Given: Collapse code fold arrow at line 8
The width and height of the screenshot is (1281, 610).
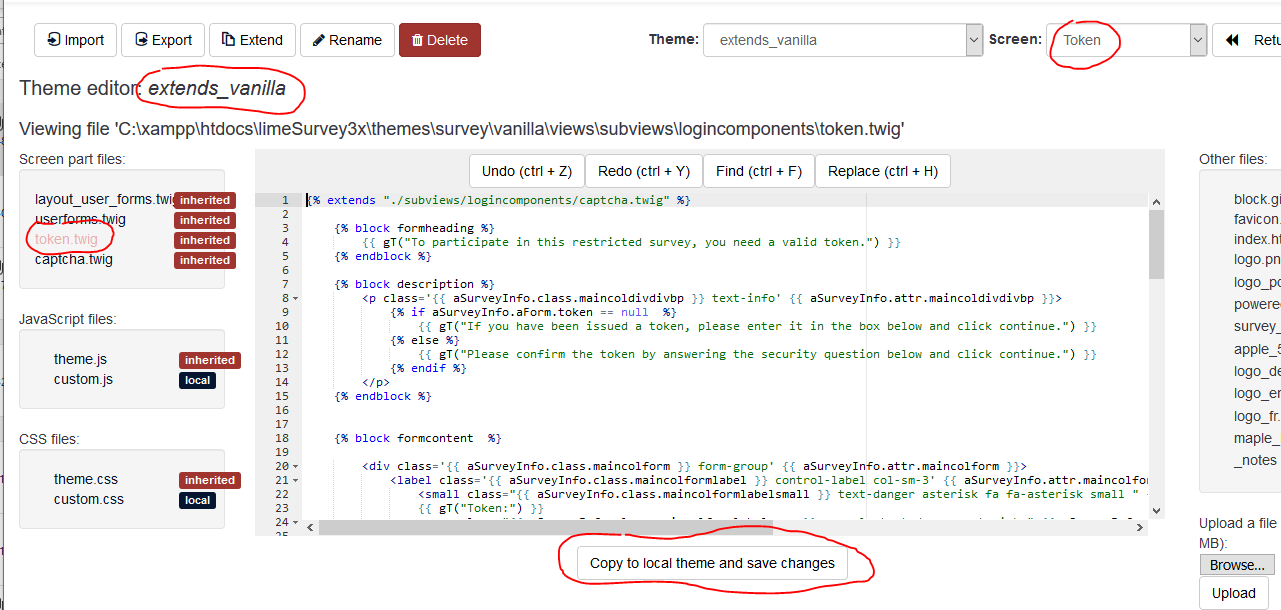Looking at the screenshot, I should point(296,298).
